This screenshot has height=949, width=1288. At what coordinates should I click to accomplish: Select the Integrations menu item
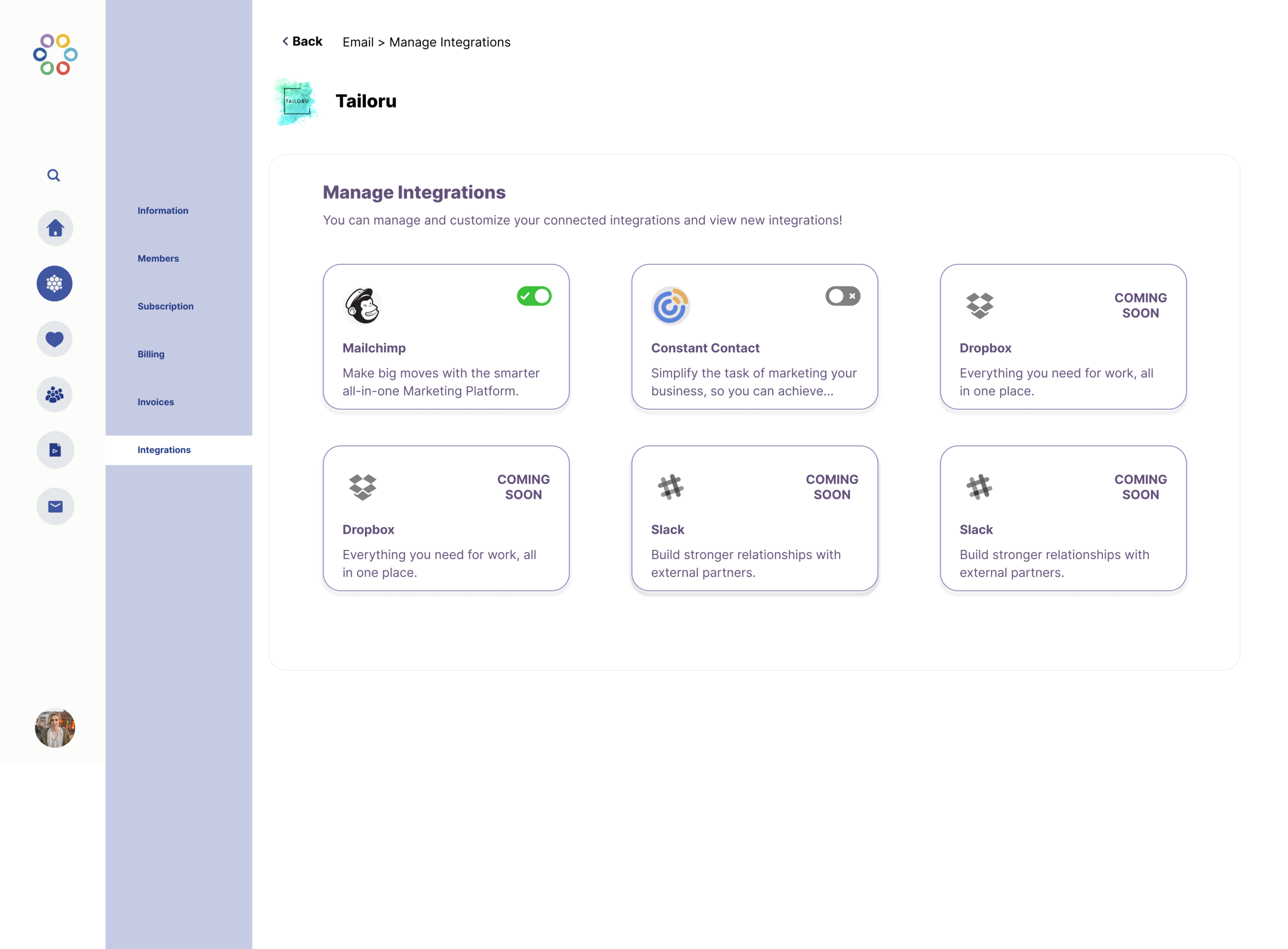[x=164, y=450]
